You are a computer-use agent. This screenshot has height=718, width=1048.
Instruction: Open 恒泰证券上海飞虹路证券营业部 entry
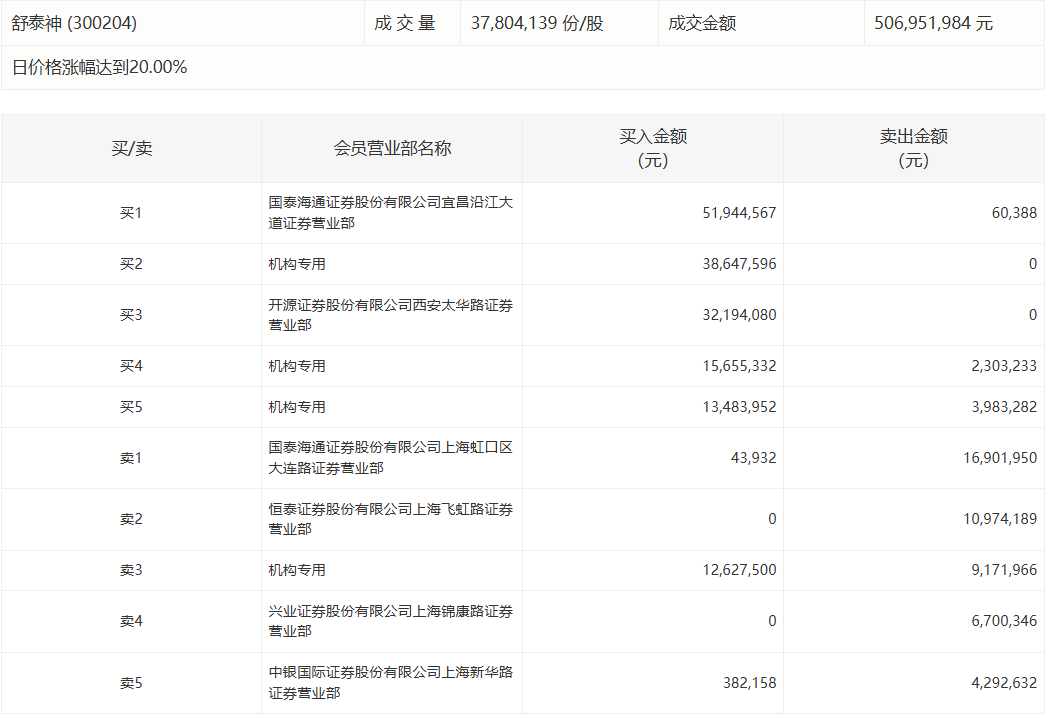click(x=390, y=519)
